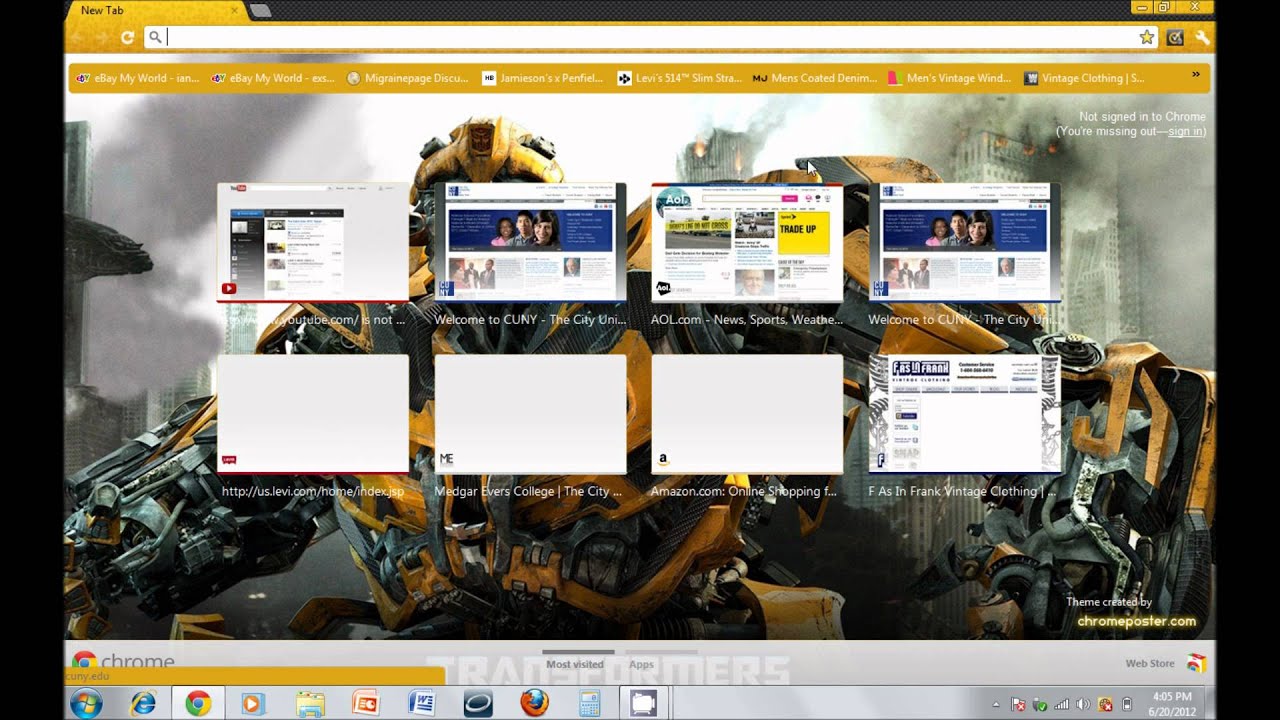Viewport: 1280px width, 720px height.
Task: Launch Microsoft Word from the taskbar
Action: (422, 704)
